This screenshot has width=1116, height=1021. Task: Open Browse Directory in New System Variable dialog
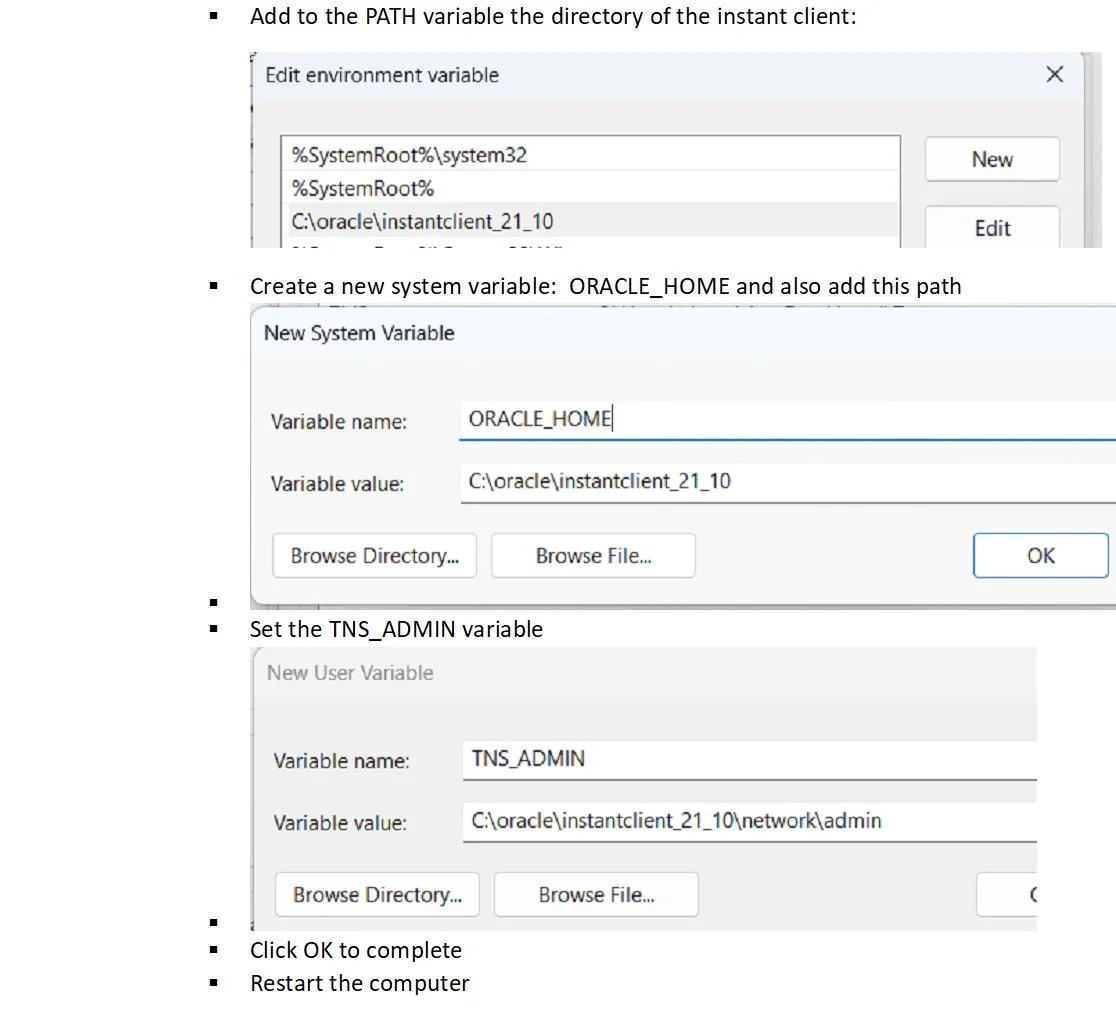[x=374, y=555]
